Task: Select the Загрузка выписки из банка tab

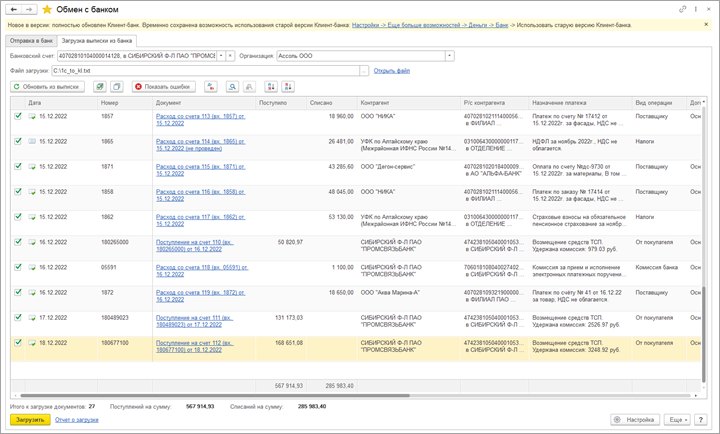Action: coord(98,40)
